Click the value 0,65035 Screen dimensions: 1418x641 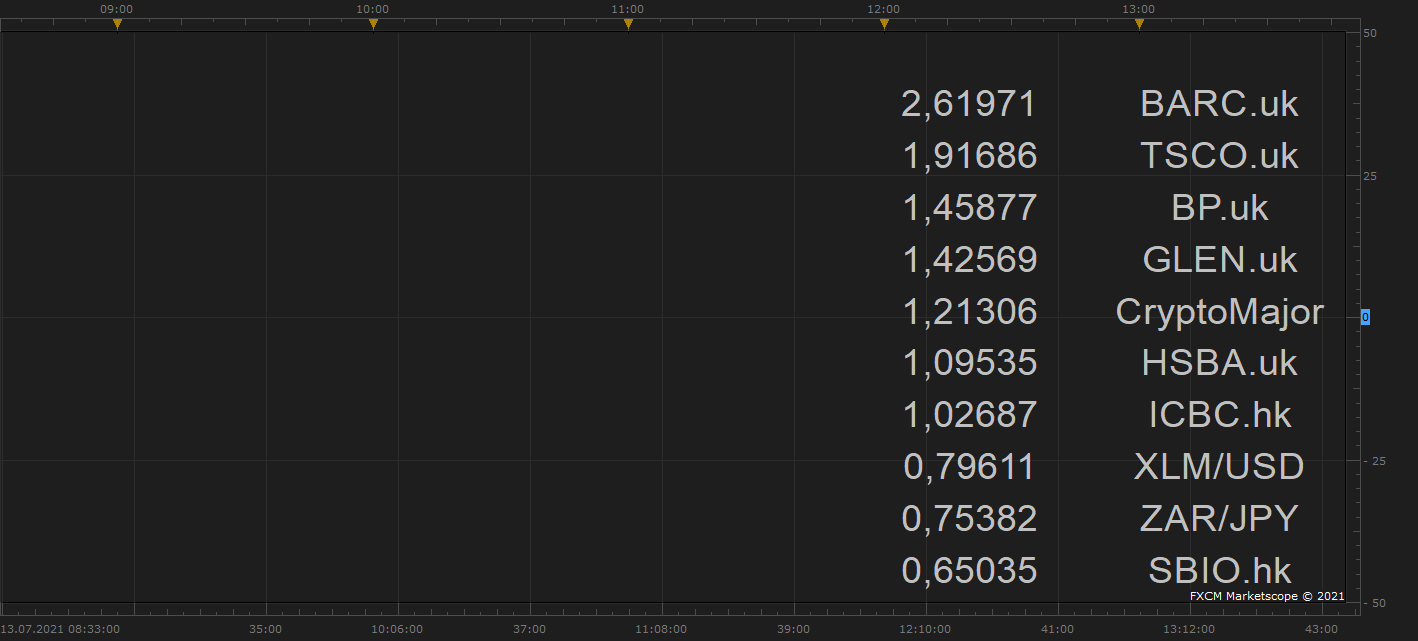pos(969,572)
